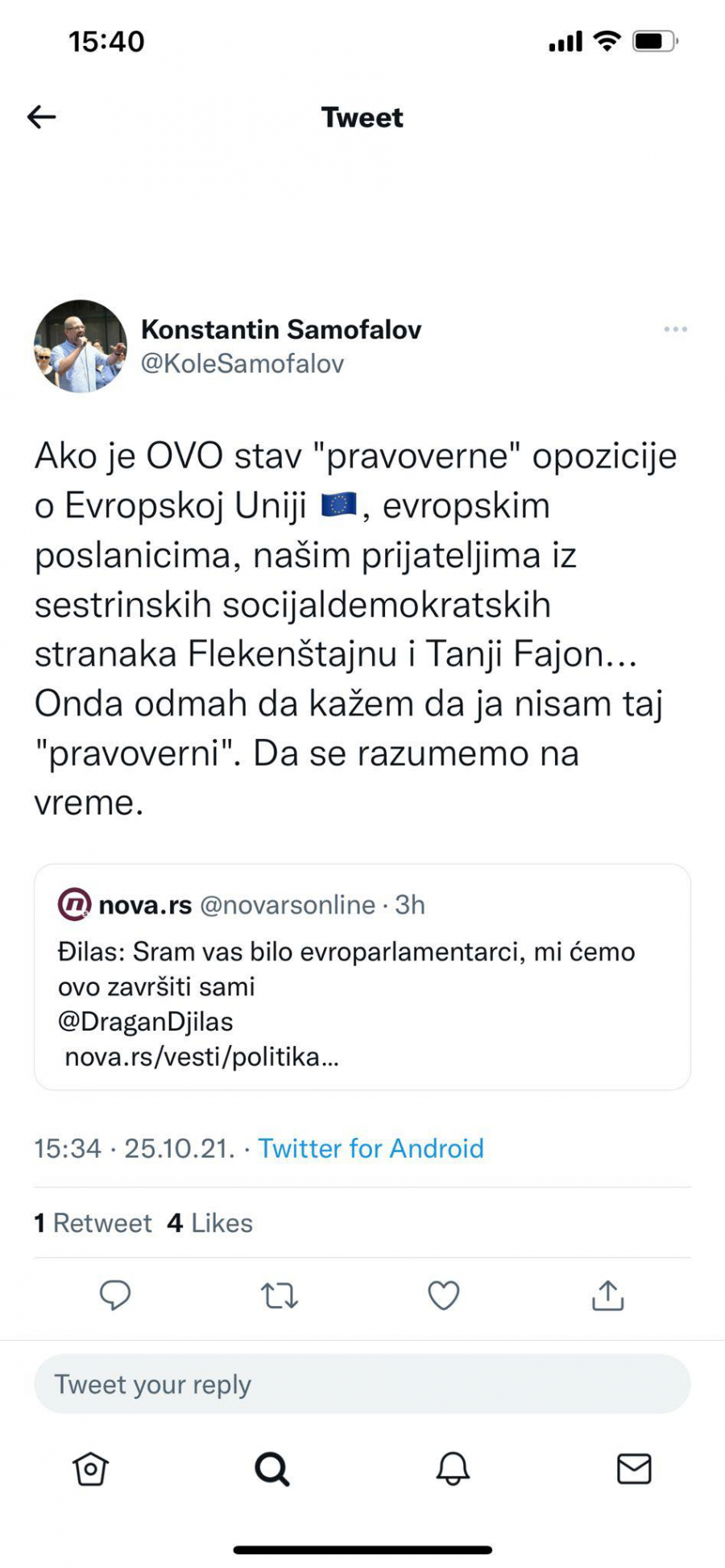
Task: Open the tweet options three-dot menu
Action: [676, 329]
